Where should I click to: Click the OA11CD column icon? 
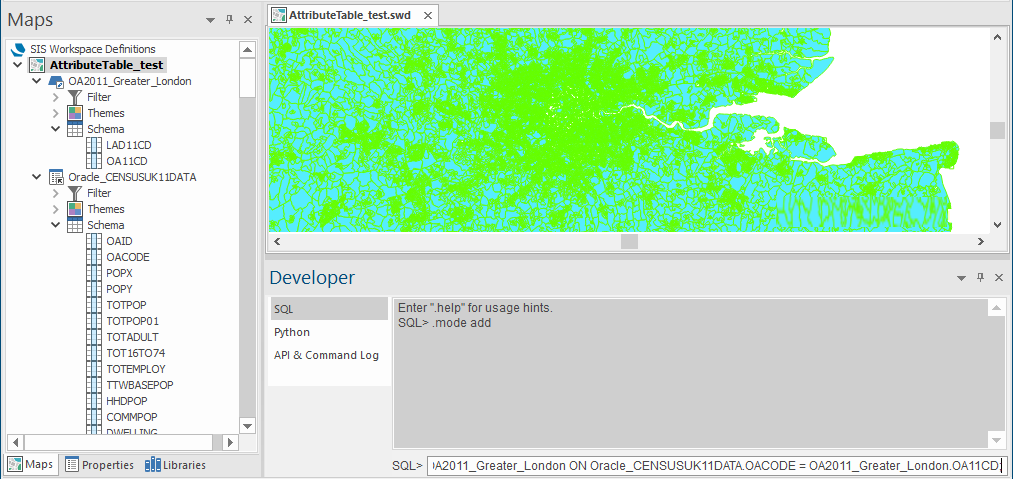[94, 162]
